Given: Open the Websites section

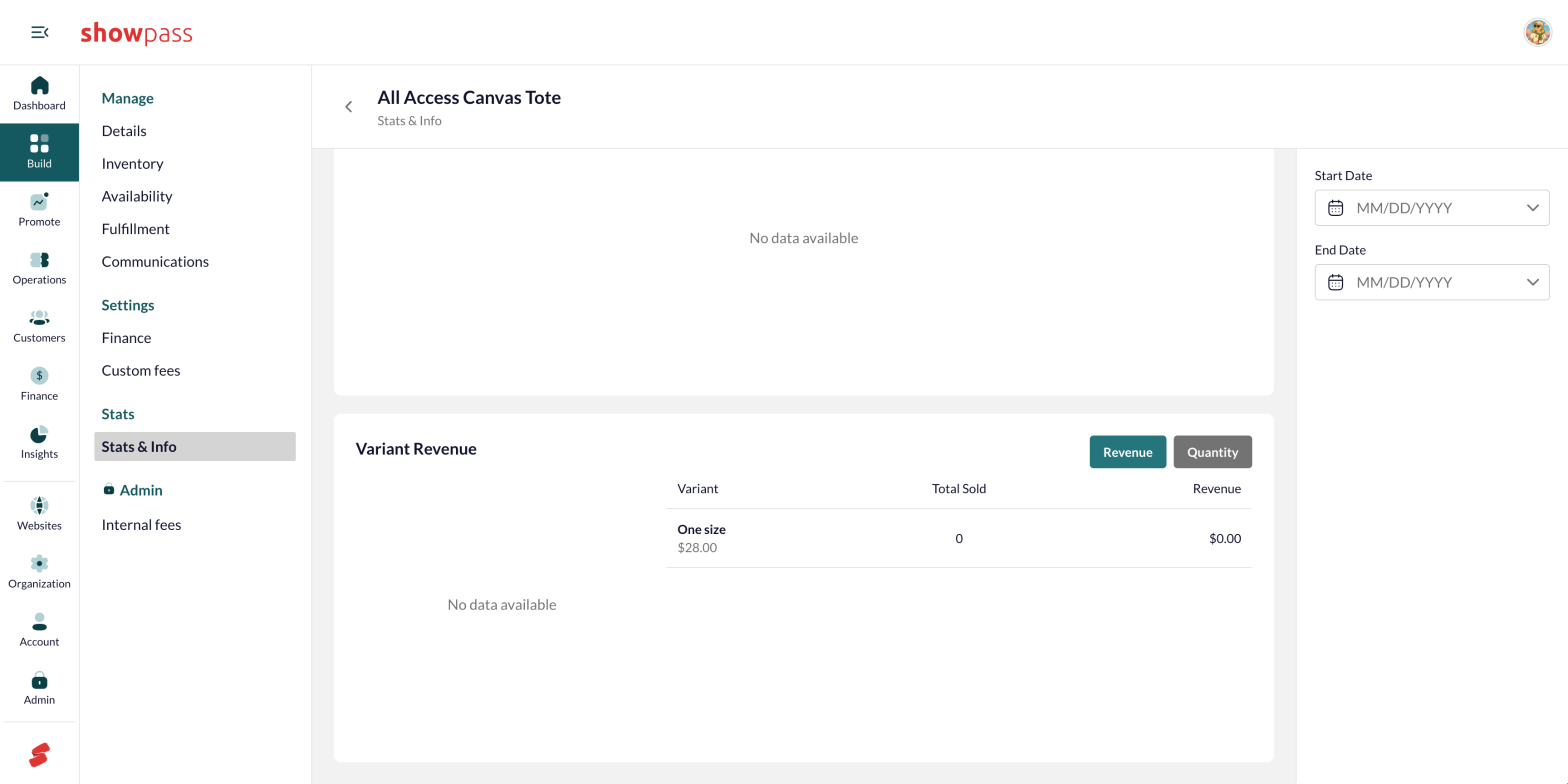Looking at the screenshot, I should click(x=39, y=514).
